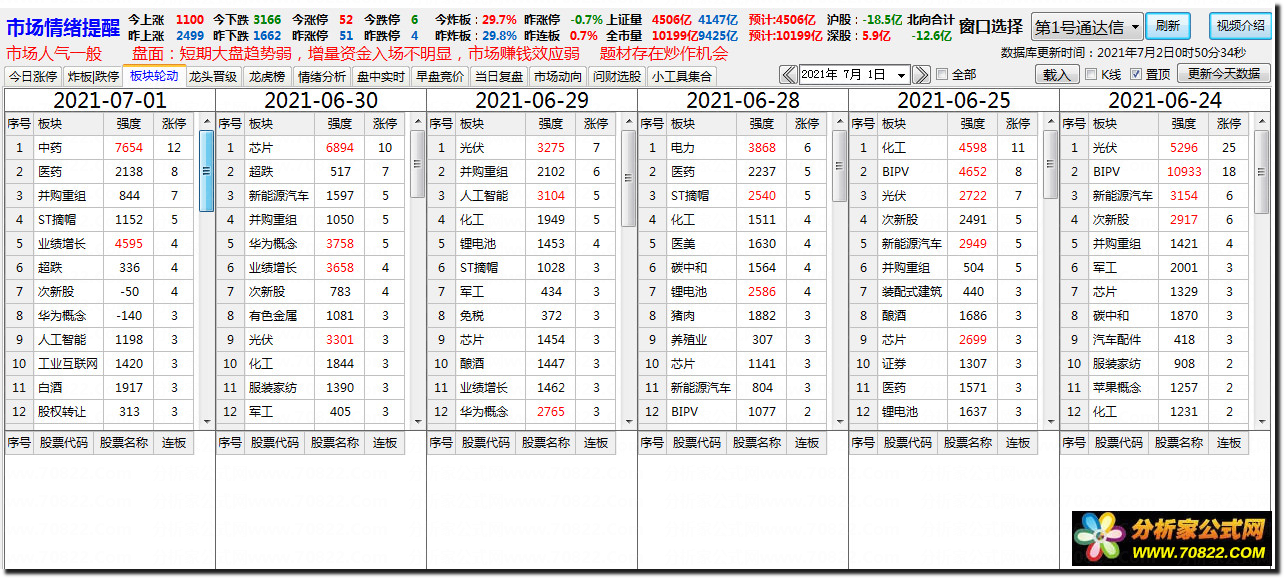Select 工业互联网 row in 2021-07-01 table

100,363
